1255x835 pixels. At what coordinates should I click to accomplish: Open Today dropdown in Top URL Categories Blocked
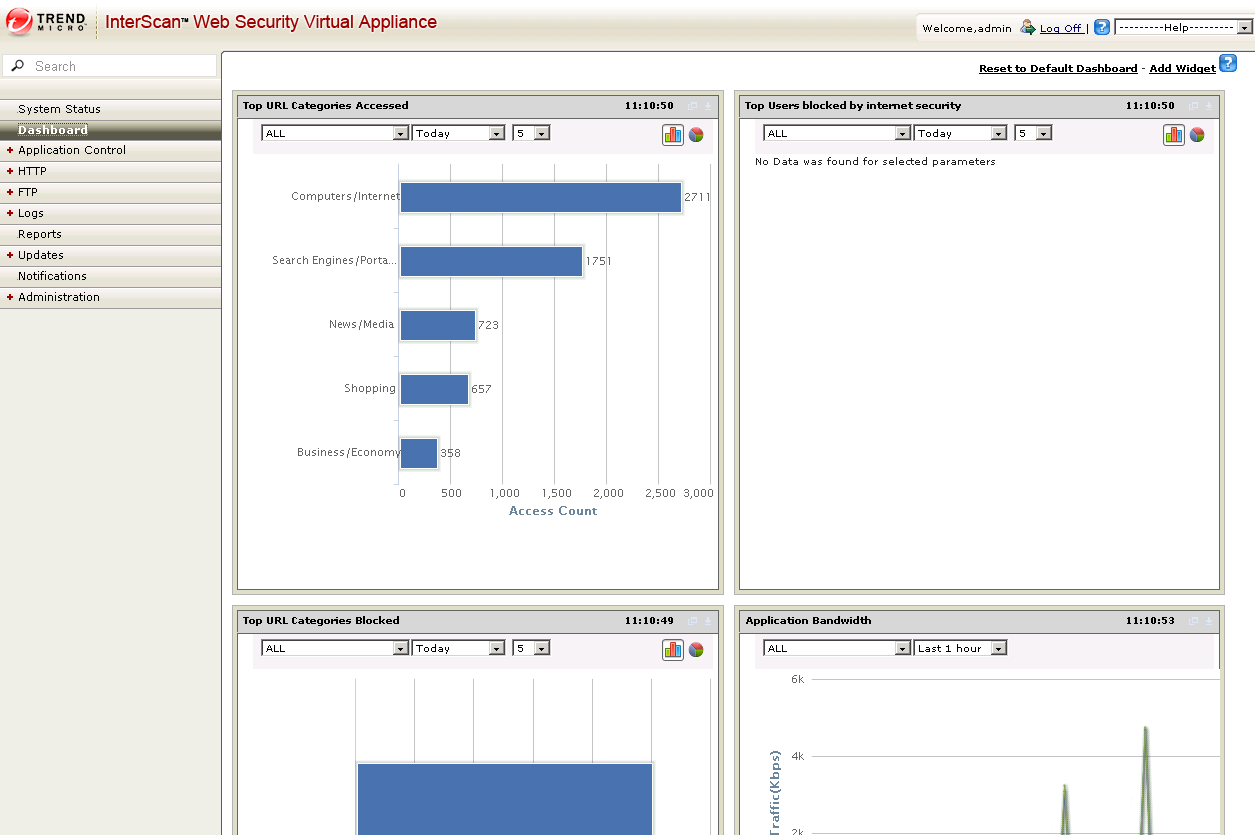pyautogui.click(x=458, y=648)
